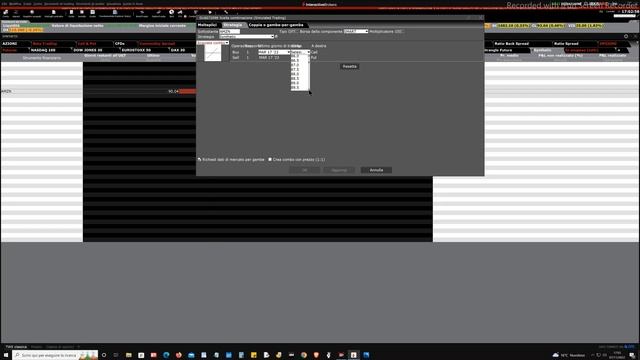
Task: Click the strategy payoff diagram thumbnail
Action: (x=213, y=53)
